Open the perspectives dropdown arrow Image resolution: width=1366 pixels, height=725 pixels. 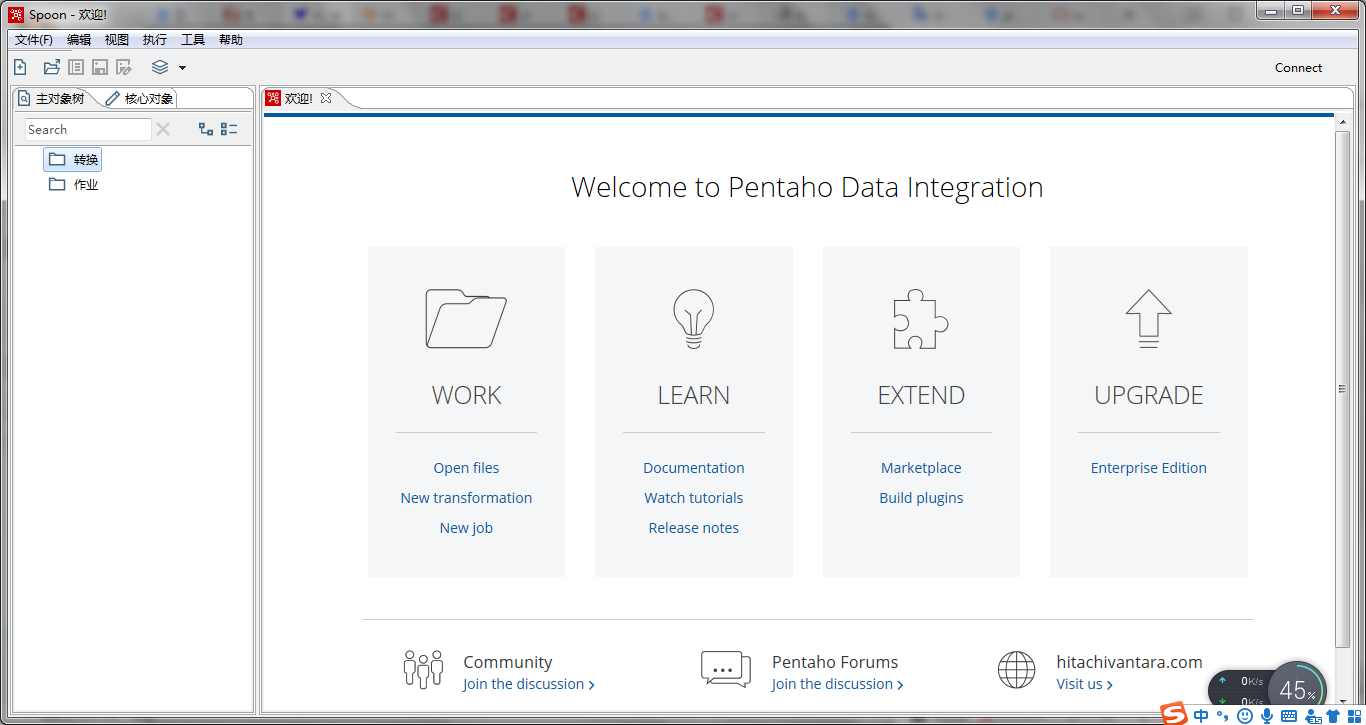coord(182,68)
